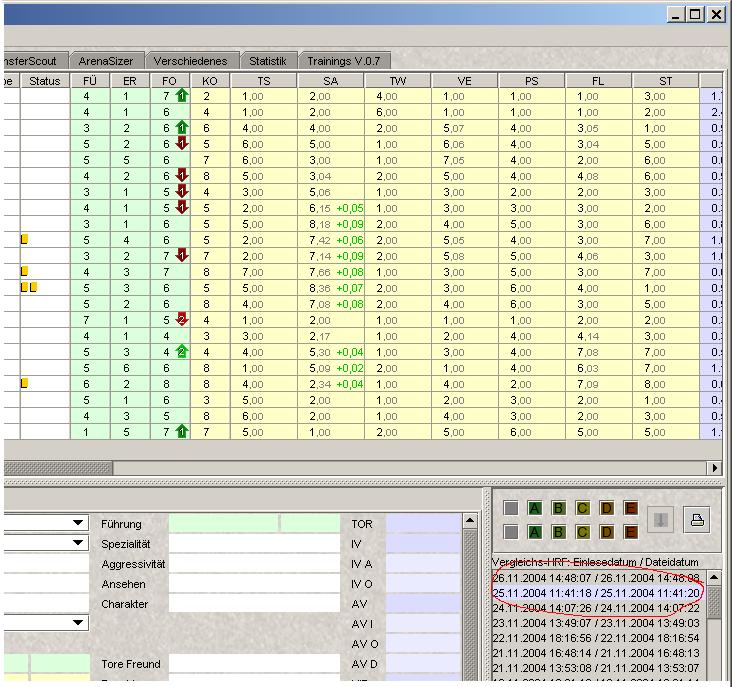The width and height of the screenshot is (732, 687).
Task: Click green double-up form arrow in SA 5,30 row
Action: coord(182,352)
